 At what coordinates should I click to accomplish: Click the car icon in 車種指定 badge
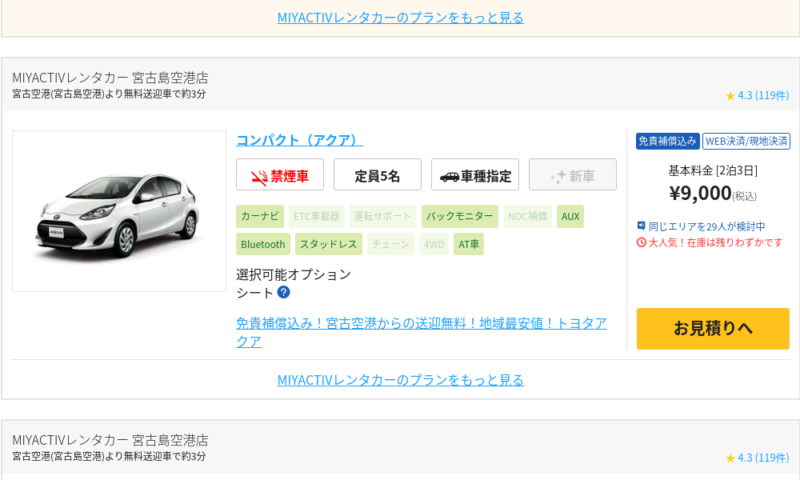449,177
